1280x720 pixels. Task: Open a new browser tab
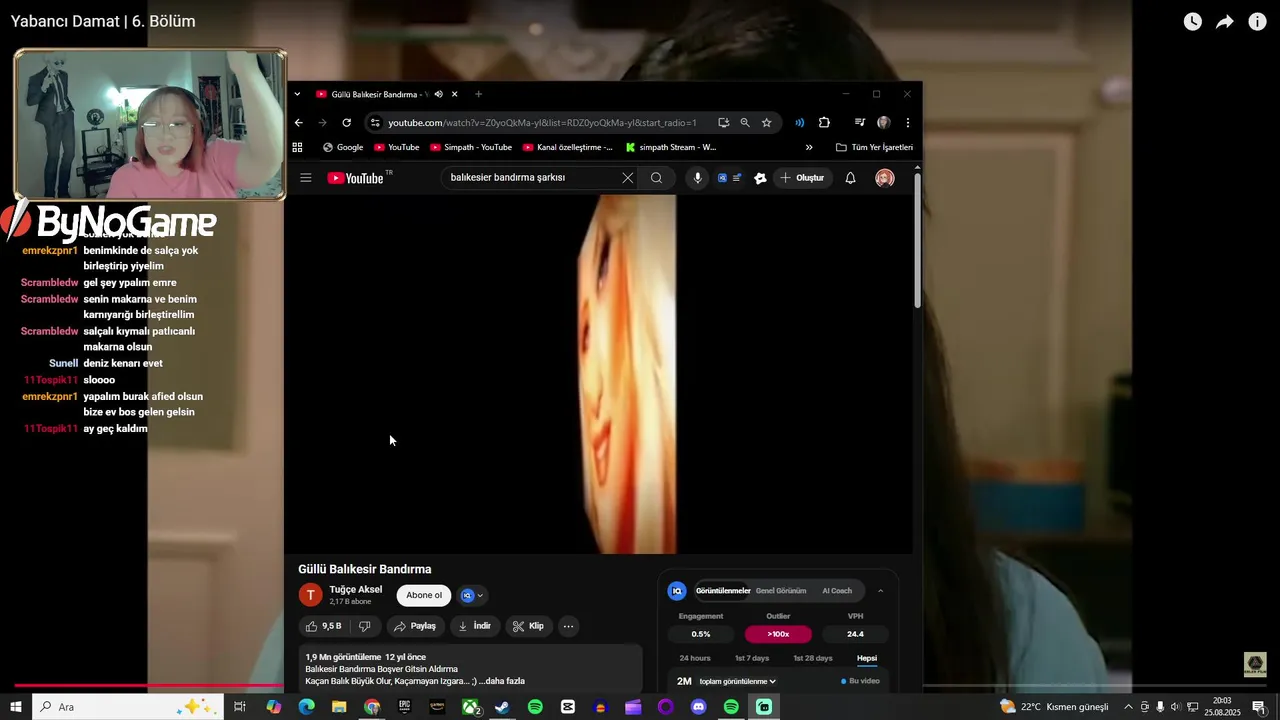(478, 94)
